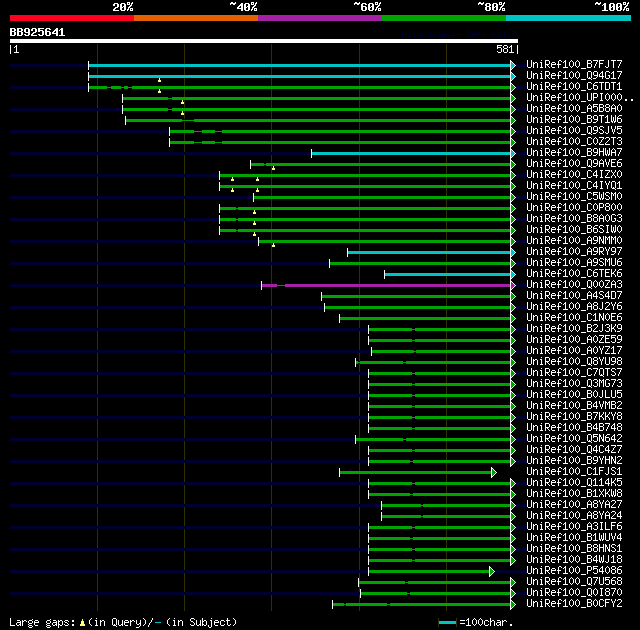Select the UniRef100_Q3MG73 label
This screenshot has height=630, width=640.
[x=574, y=384]
